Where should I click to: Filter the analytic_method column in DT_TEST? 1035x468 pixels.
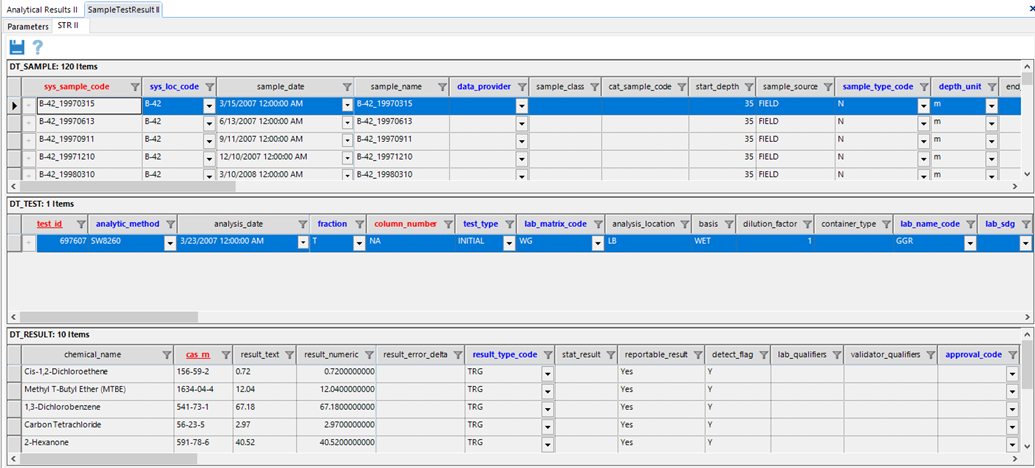pyautogui.click(x=170, y=224)
